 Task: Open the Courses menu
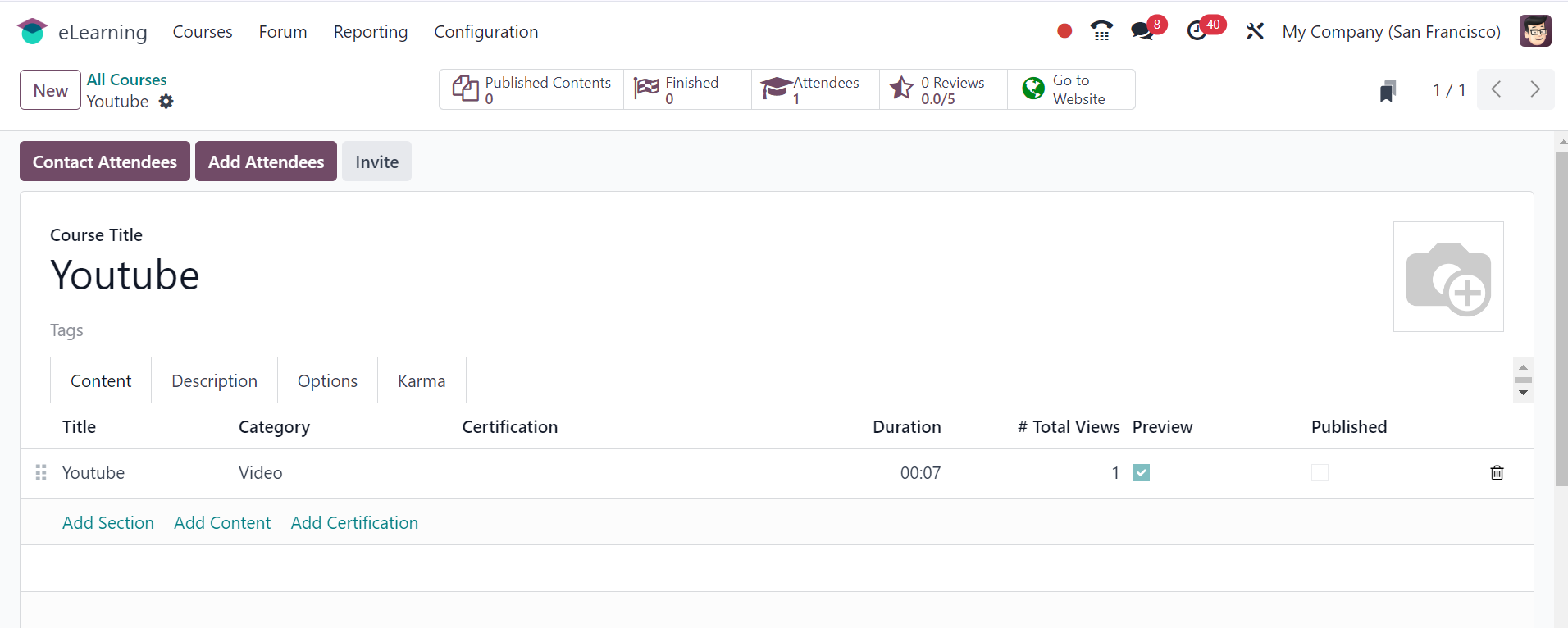[x=203, y=32]
